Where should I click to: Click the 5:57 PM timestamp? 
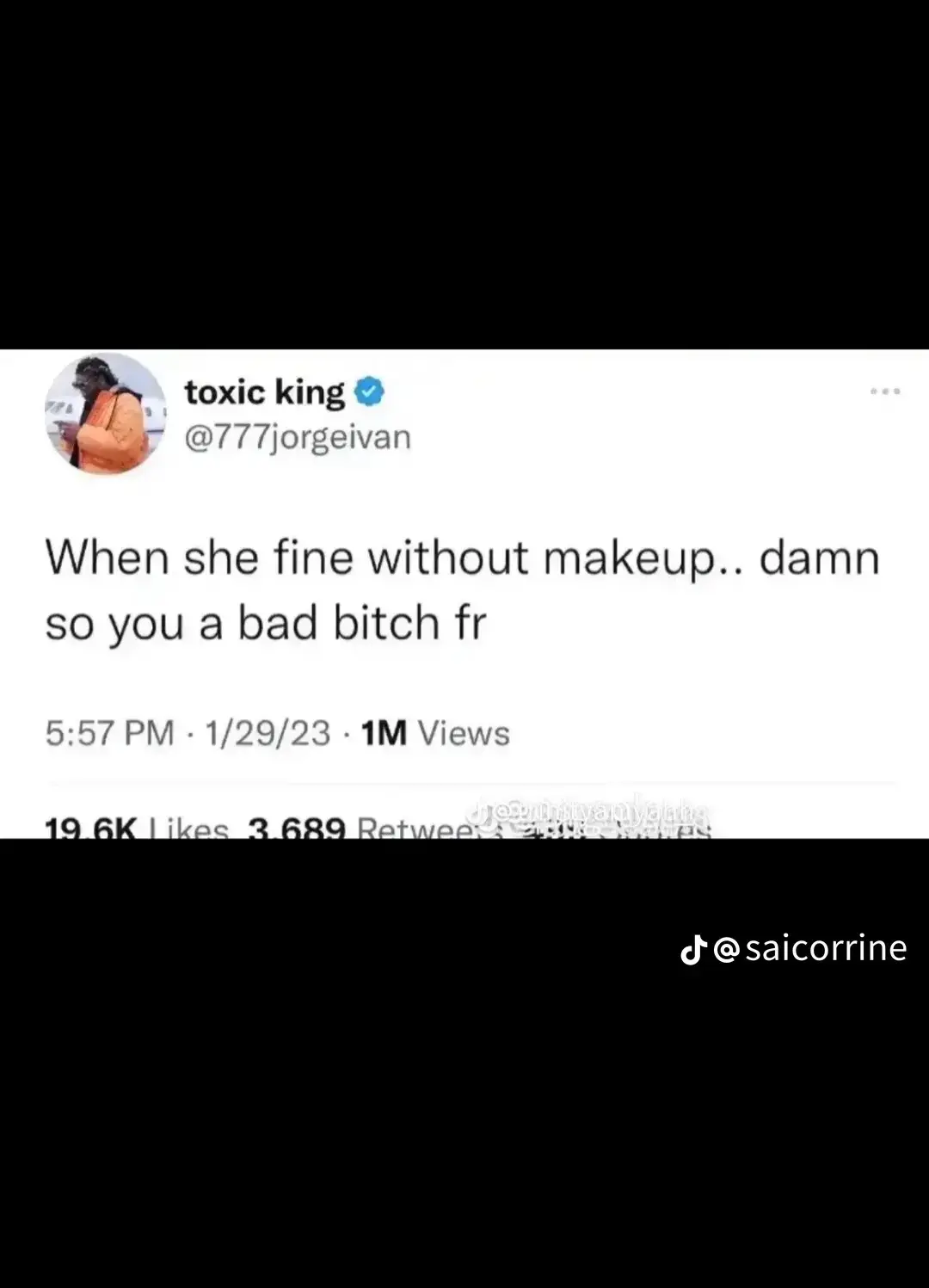[x=109, y=734]
